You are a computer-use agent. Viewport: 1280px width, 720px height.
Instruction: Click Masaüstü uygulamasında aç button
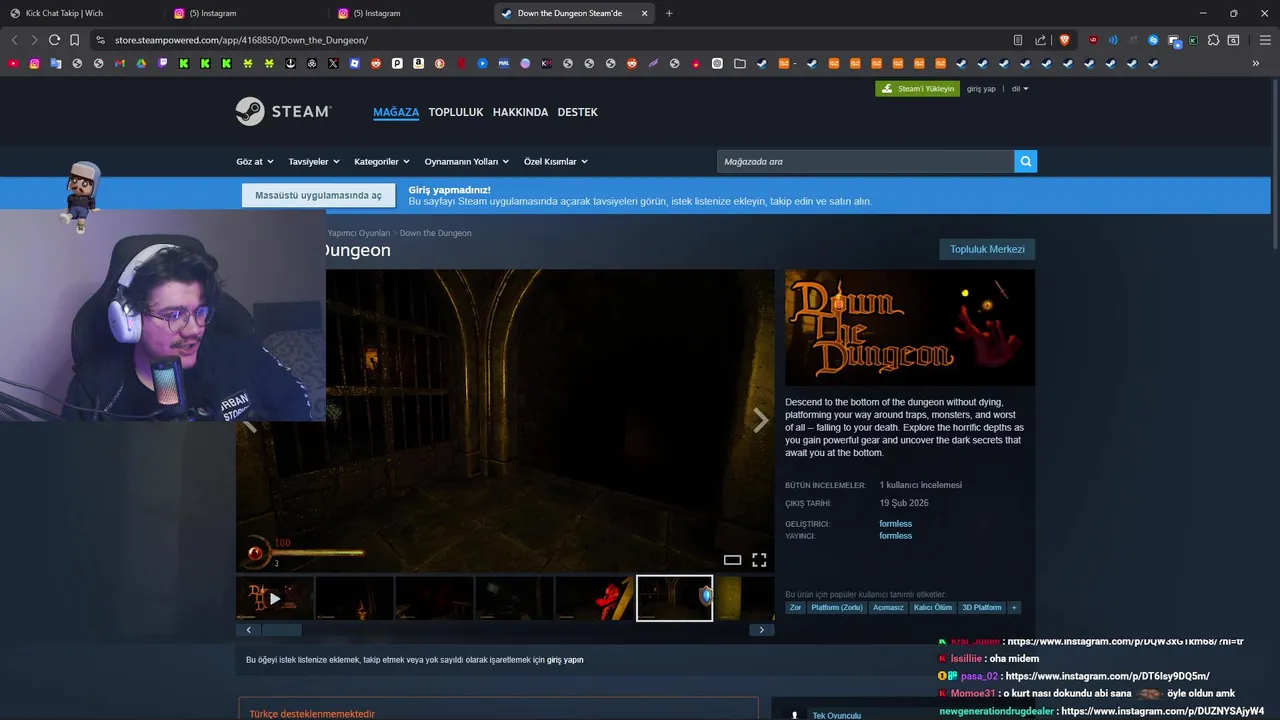click(x=318, y=195)
